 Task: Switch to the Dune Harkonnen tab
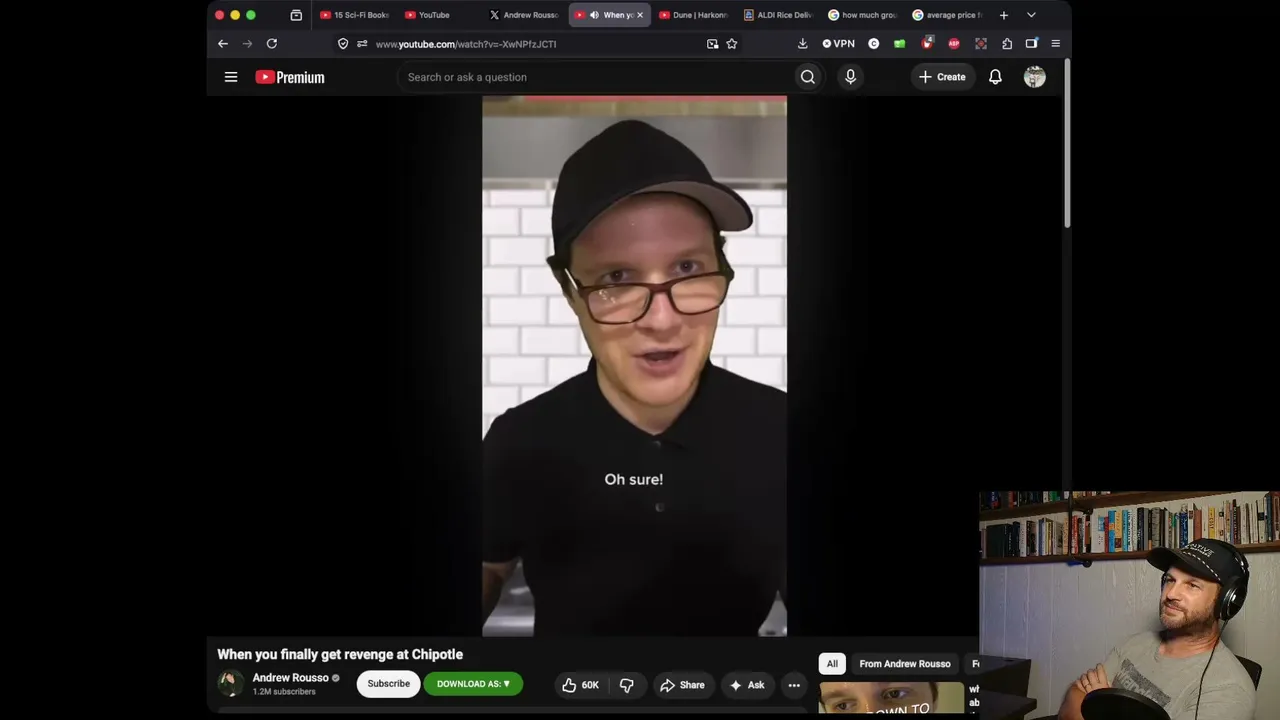(x=694, y=15)
